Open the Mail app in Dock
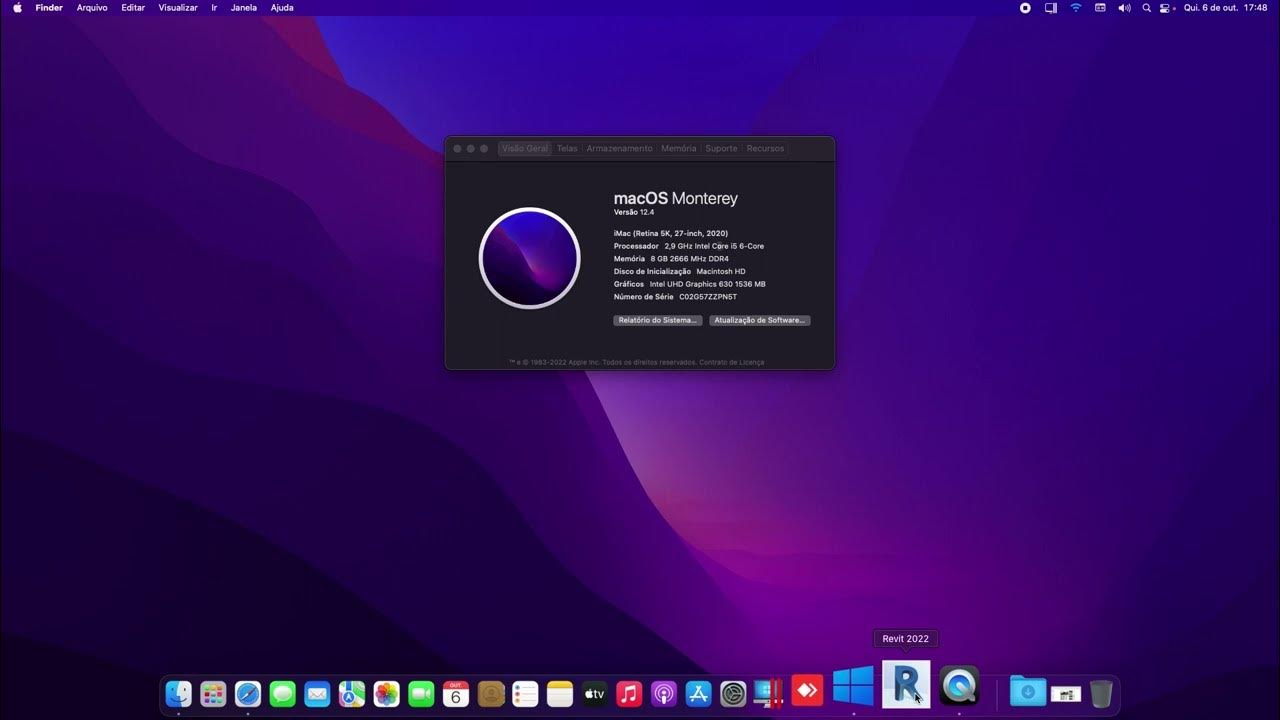The width and height of the screenshot is (1280, 720). (x=317, y=693)
